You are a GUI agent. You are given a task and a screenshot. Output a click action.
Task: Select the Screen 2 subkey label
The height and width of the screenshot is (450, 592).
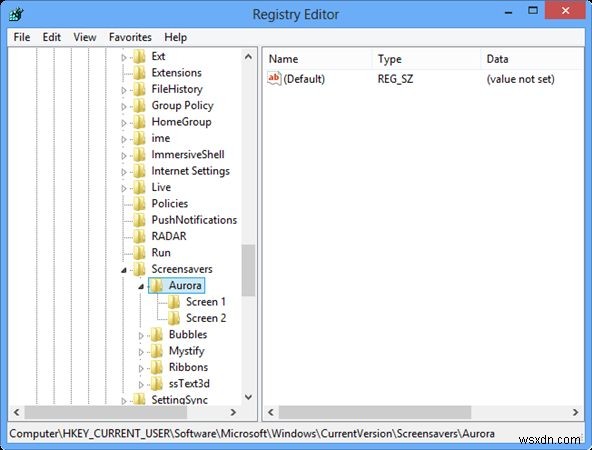pos(206,318)
